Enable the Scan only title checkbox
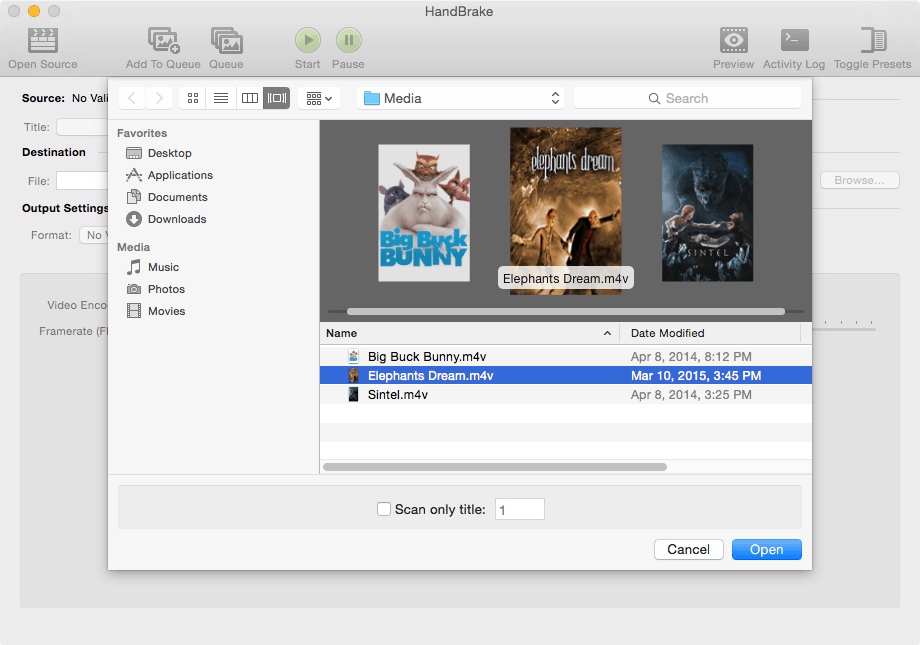The width and height of the screenshot is (920, 645). (x=384, y=510)
